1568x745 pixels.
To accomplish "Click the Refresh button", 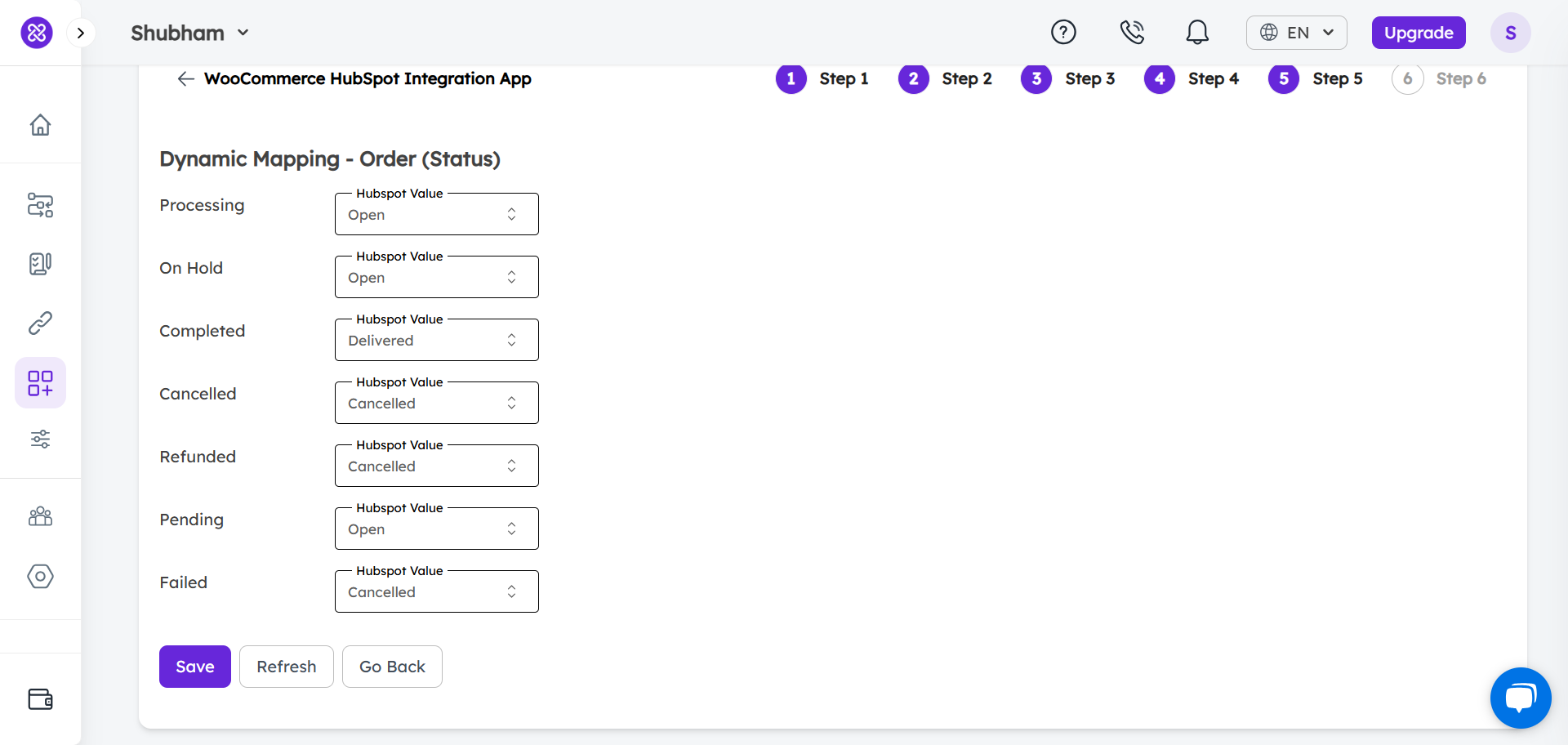I will pos(287,667).
